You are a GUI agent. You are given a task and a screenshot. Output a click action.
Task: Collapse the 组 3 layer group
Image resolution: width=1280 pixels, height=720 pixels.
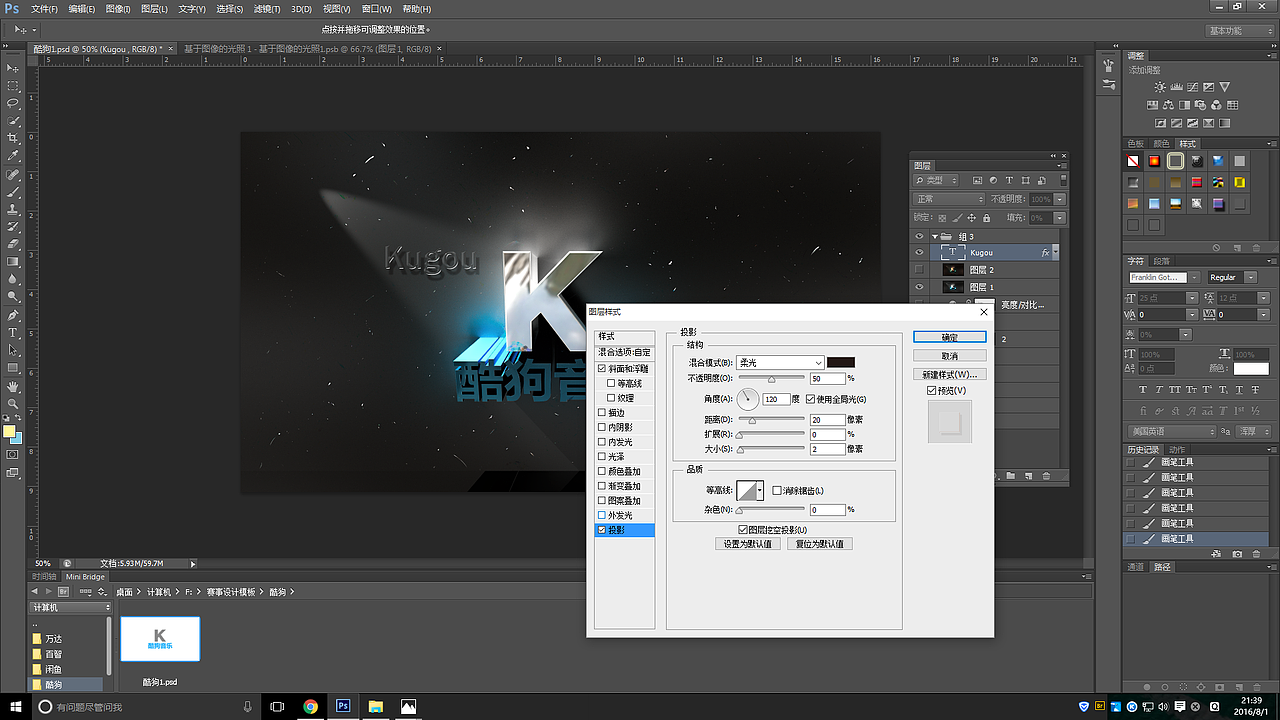[x=935, y=237]
